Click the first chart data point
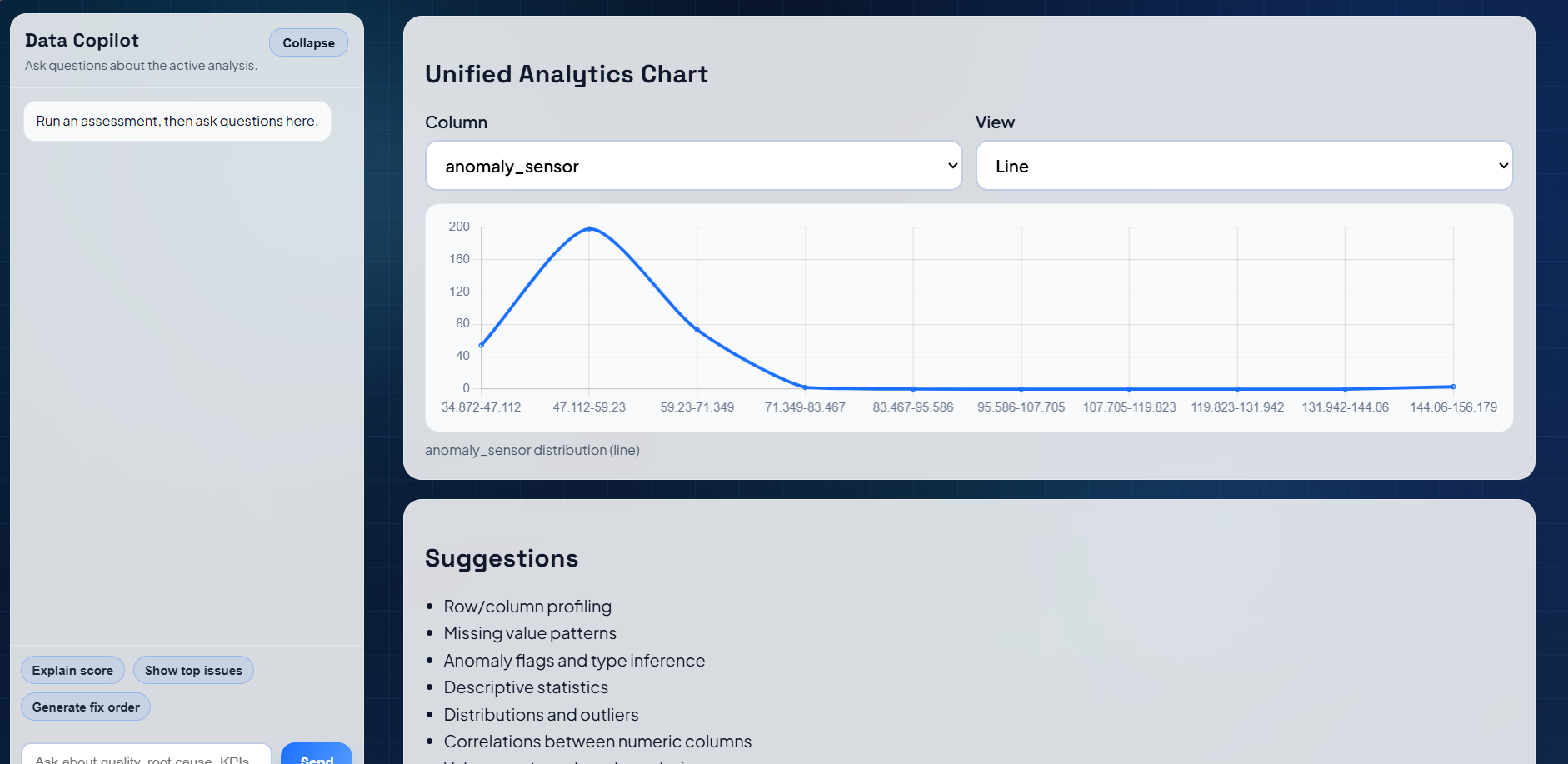This screenshot has height=764, width=1568. 482,344
